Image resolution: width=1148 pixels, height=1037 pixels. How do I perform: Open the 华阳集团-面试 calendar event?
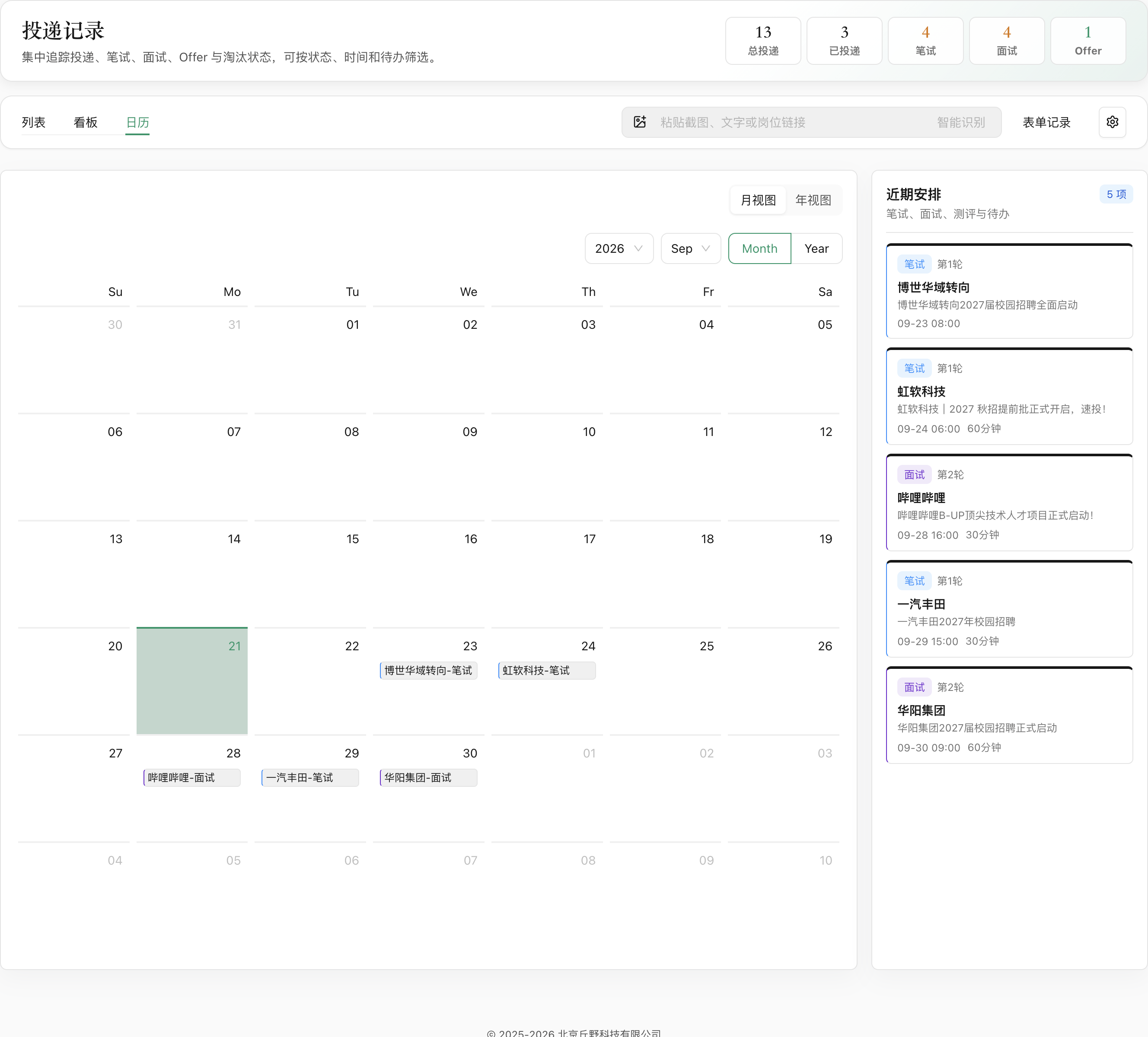point(428,777)
